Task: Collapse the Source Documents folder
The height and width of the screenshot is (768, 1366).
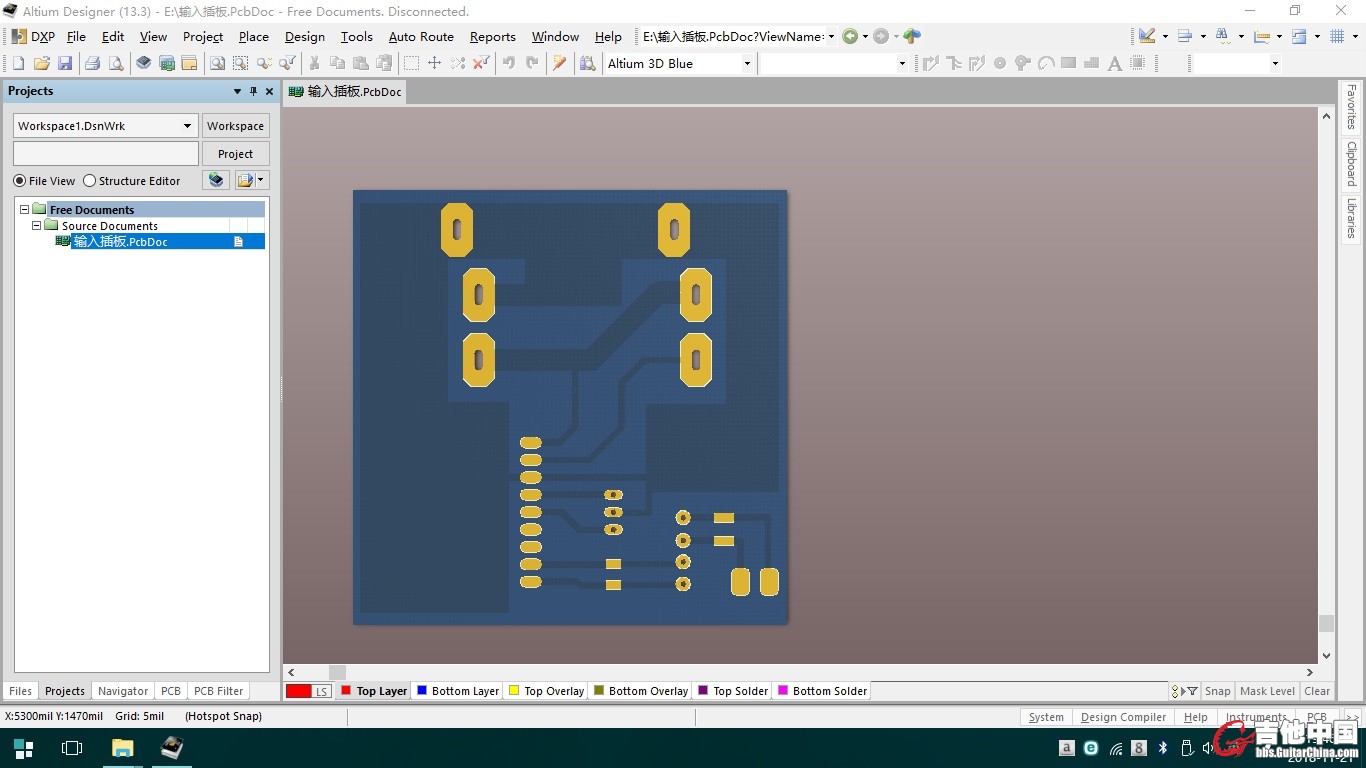Action: [x=37, y=226]
